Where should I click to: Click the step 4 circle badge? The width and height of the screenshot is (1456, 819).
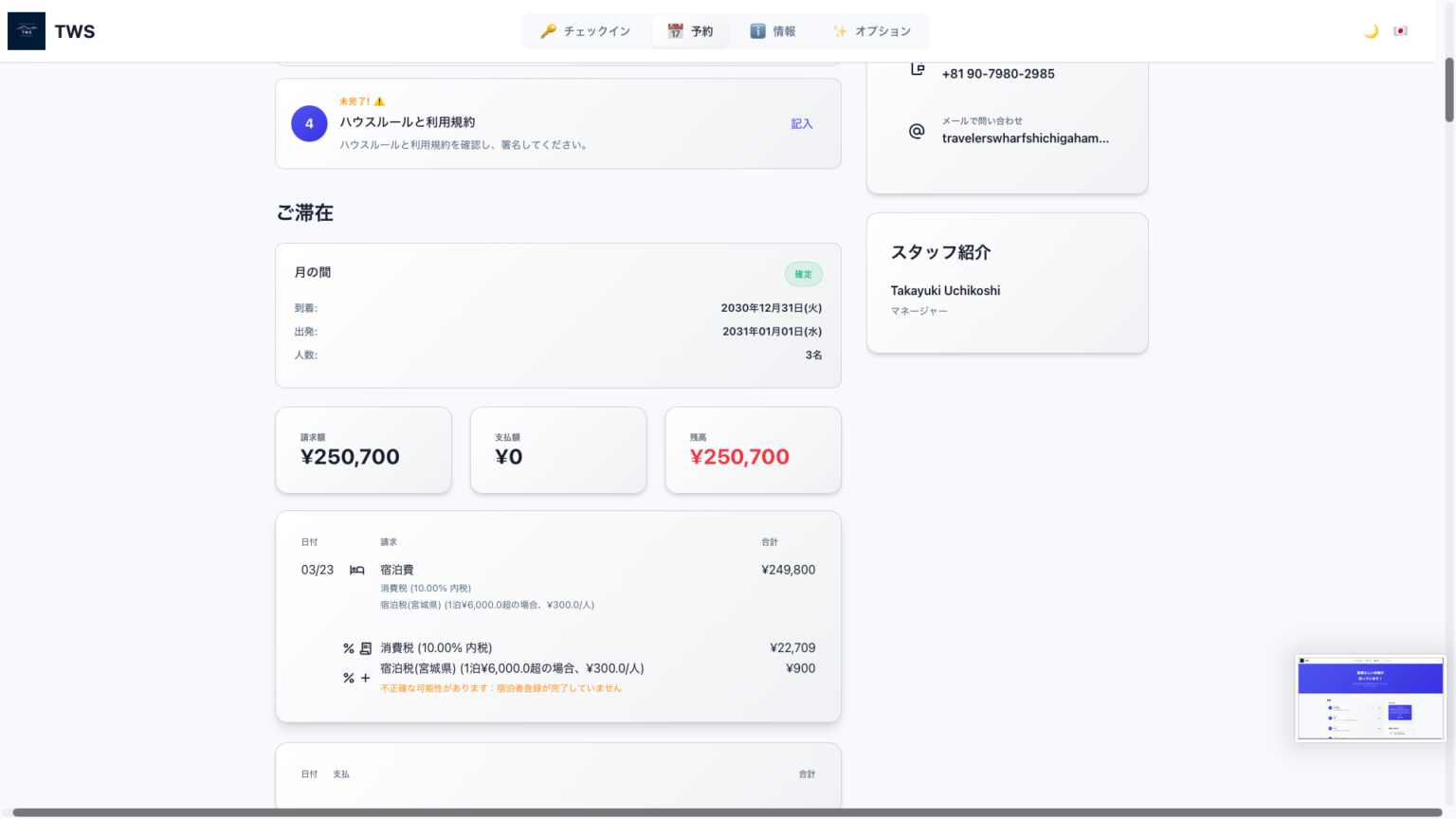309,123
